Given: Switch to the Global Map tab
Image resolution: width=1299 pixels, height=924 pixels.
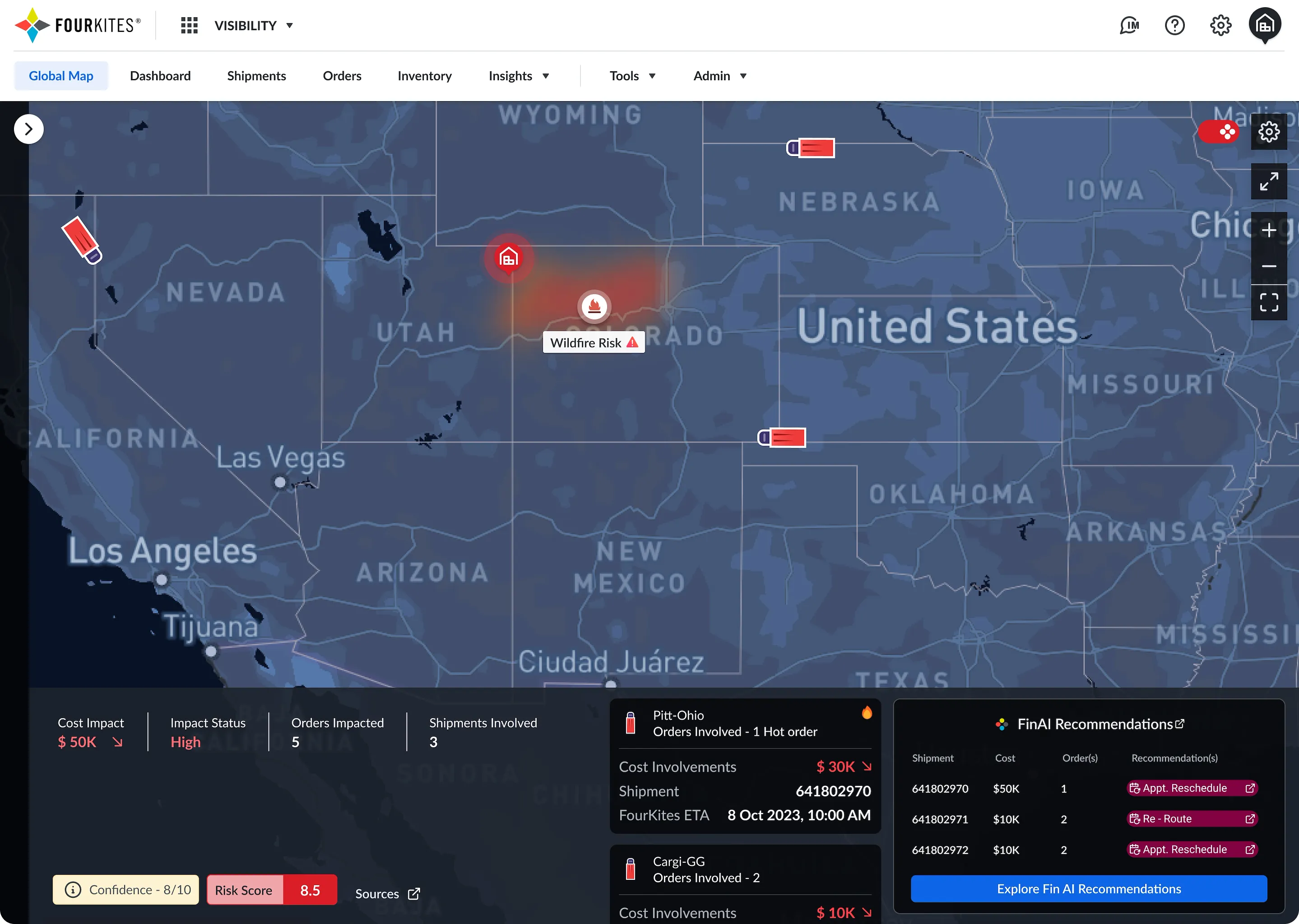Looking at the screenshot, I should pos(61,76).
